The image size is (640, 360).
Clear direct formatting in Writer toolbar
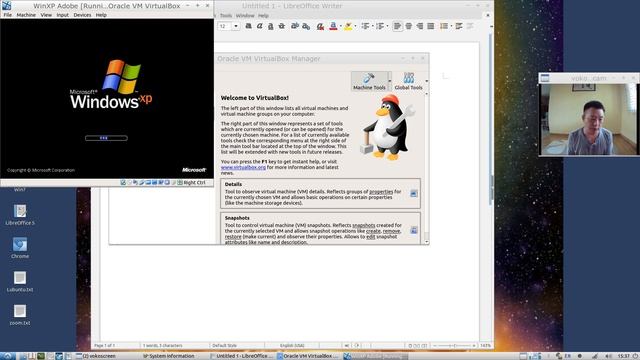click(320, 27)
